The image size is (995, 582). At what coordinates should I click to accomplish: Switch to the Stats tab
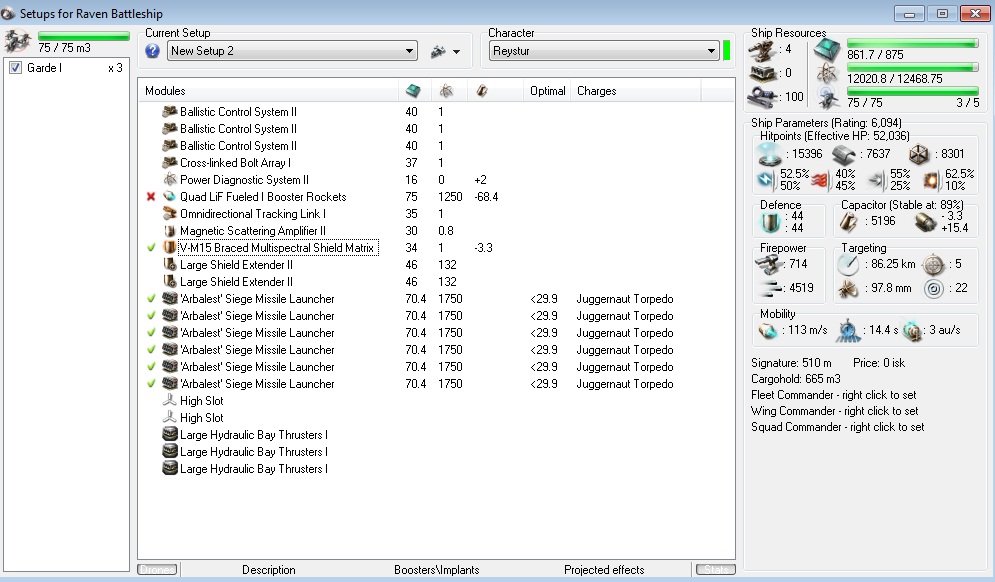point(715,569)
